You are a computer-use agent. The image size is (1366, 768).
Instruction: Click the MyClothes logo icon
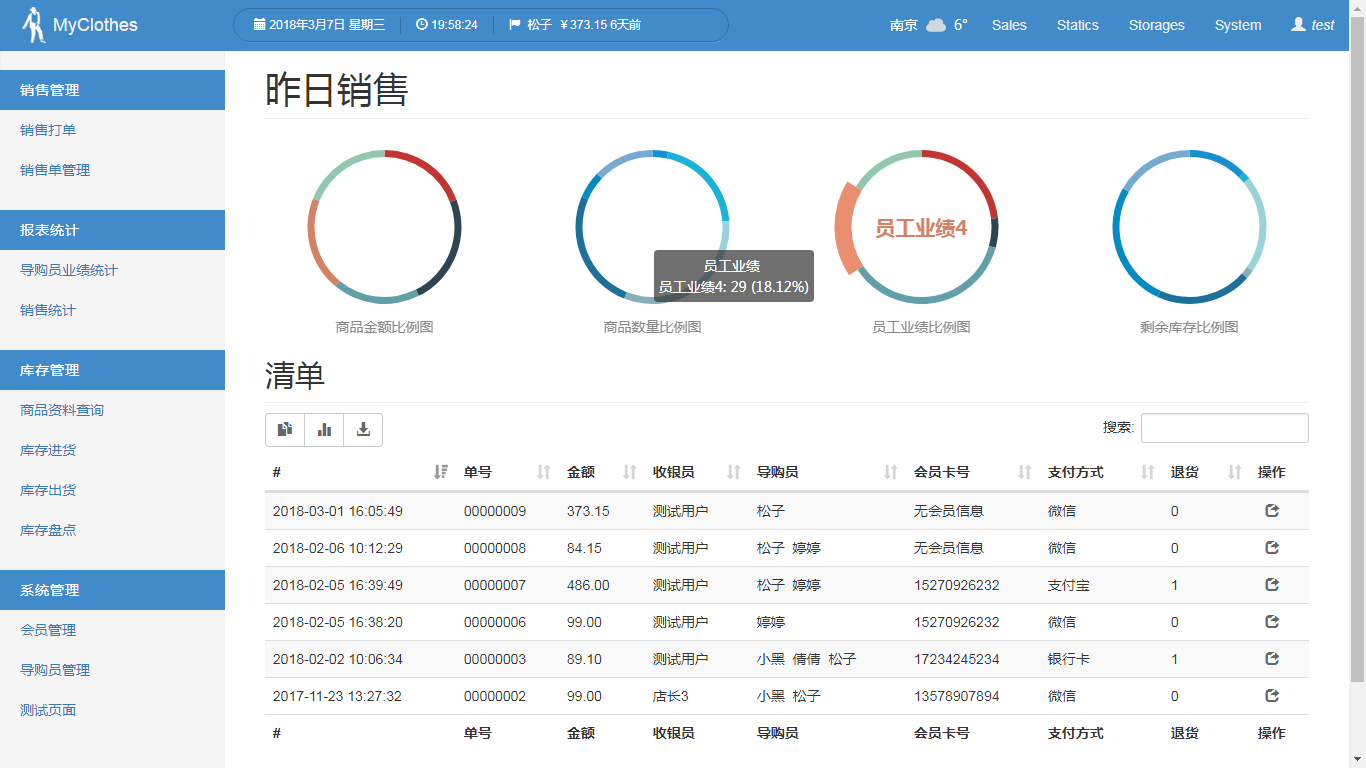(35, 25)
